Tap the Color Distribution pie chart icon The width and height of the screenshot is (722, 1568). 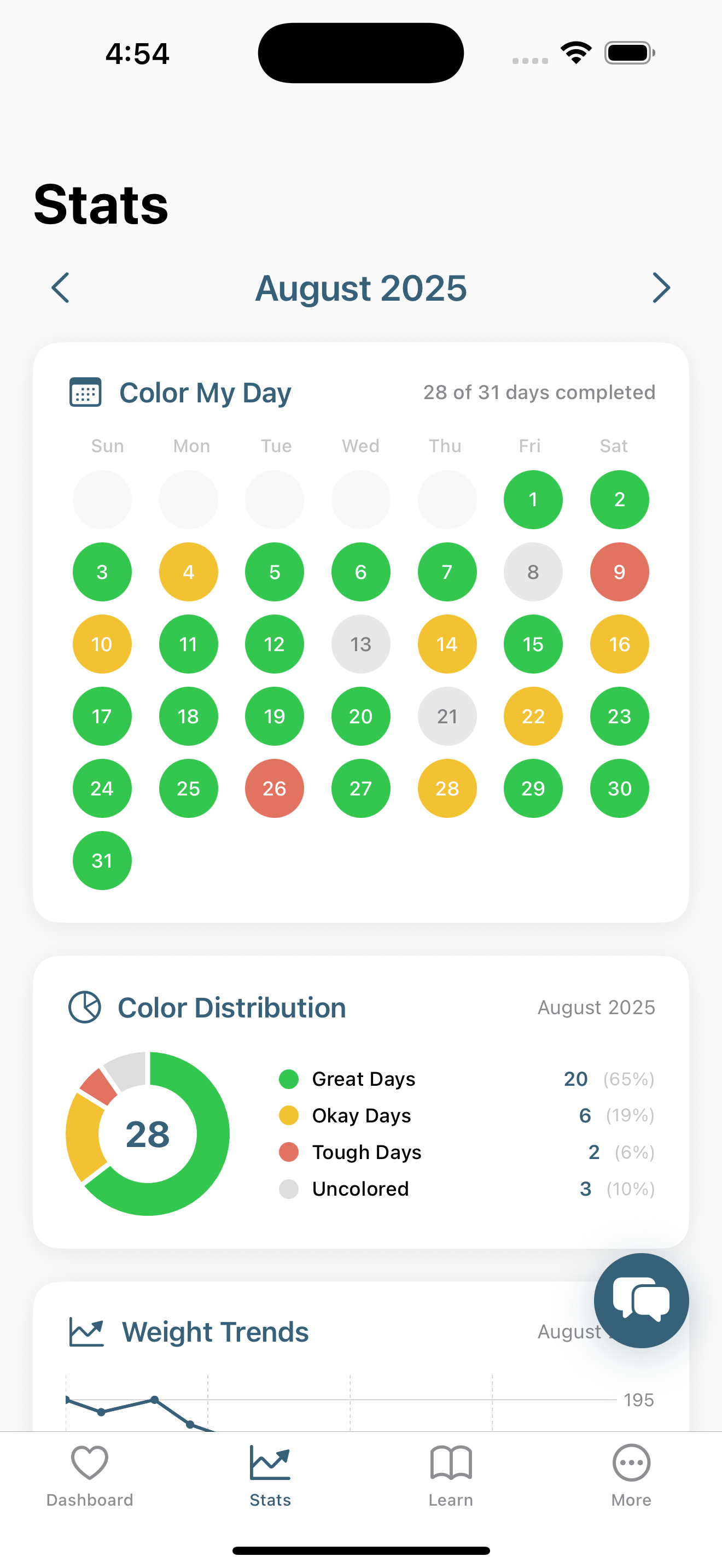click(x=85, y=1008)
